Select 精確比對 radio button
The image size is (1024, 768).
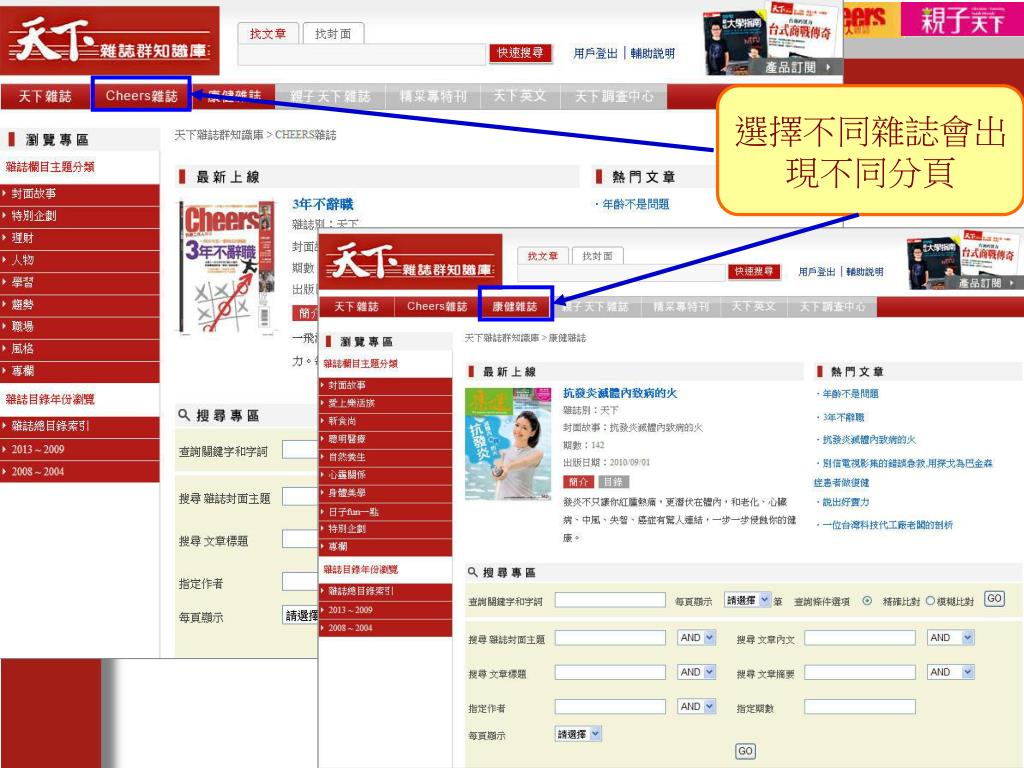pyautogui.click(x=867, y=601)
